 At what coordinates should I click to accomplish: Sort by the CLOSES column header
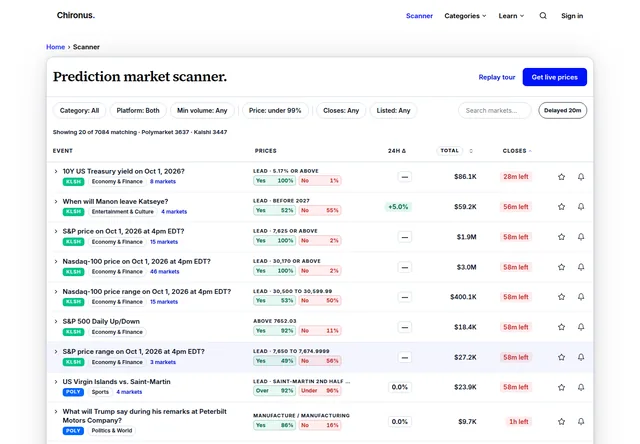click(x=517, y=151)
